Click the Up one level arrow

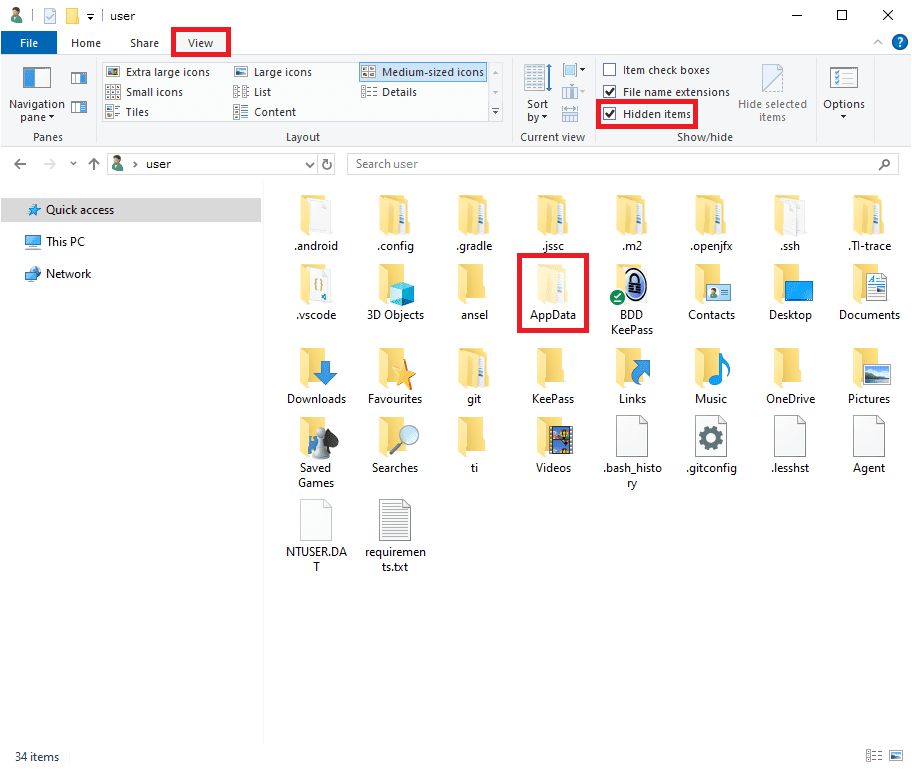94,164
